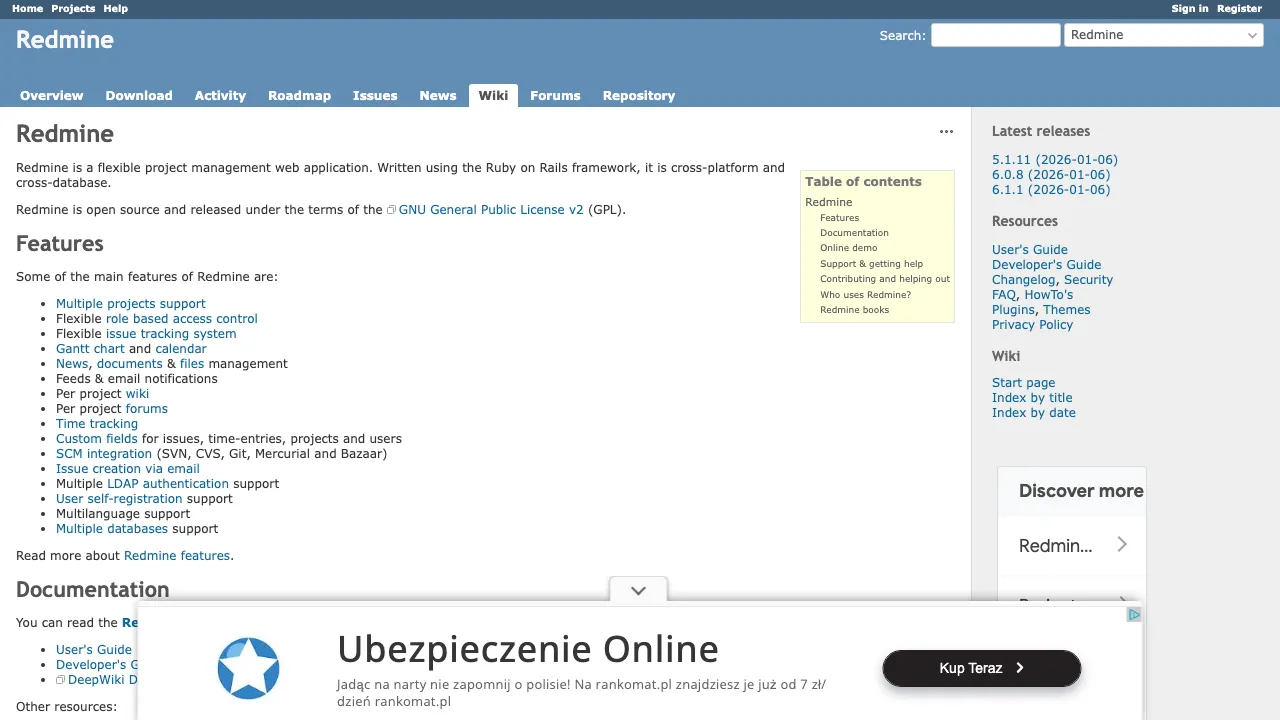Image resolution: width=1280 pixels, height=720 pixels.
Task: Sign in to Redmine
Action: (1189, 8)
